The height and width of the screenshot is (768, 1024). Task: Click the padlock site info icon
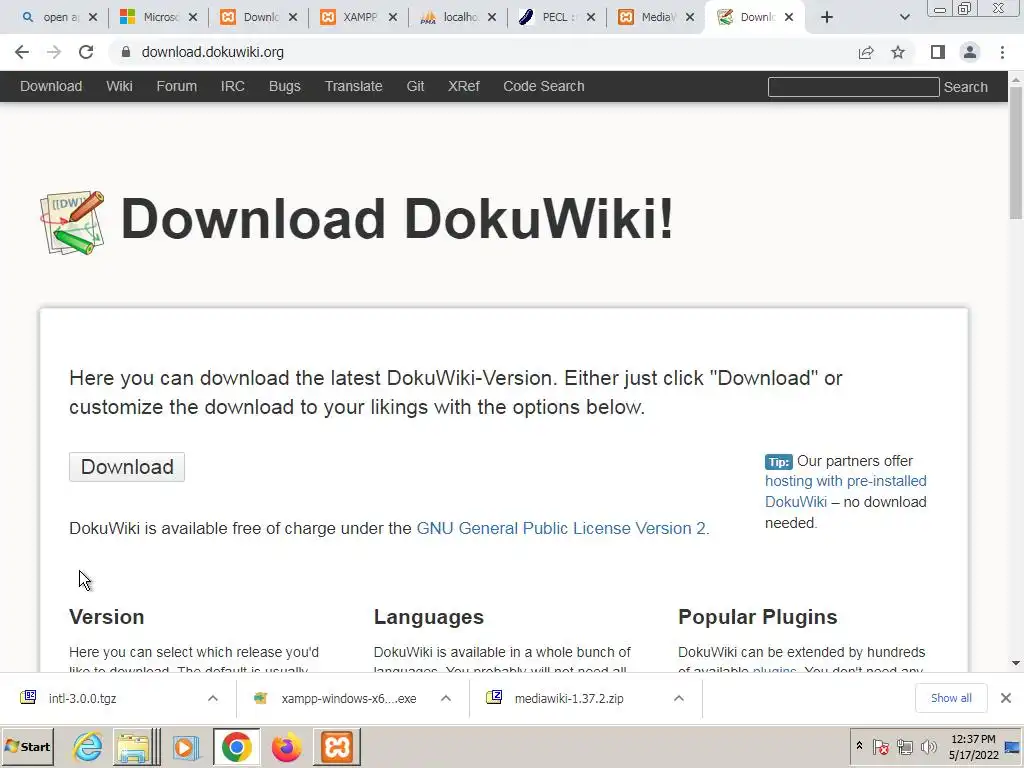[x=126, y=52]
